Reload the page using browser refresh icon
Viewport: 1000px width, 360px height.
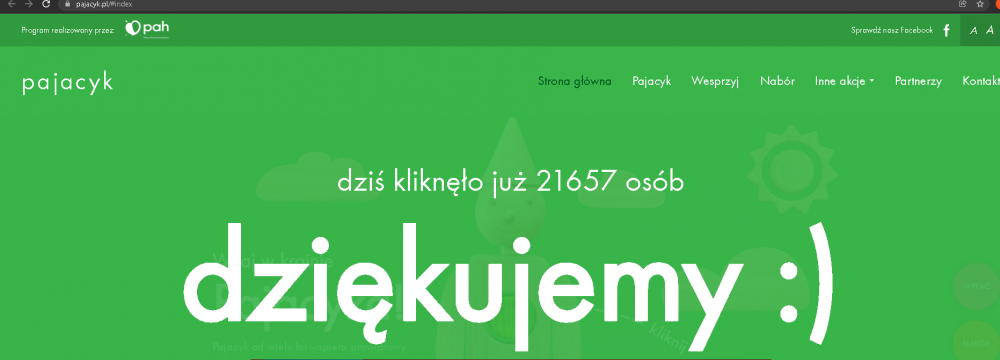[x=46, y=4]
